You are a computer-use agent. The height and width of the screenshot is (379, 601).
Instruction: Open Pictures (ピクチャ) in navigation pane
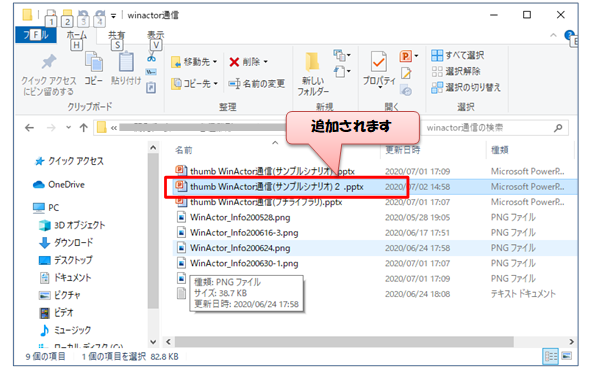[x=60, y=295]
